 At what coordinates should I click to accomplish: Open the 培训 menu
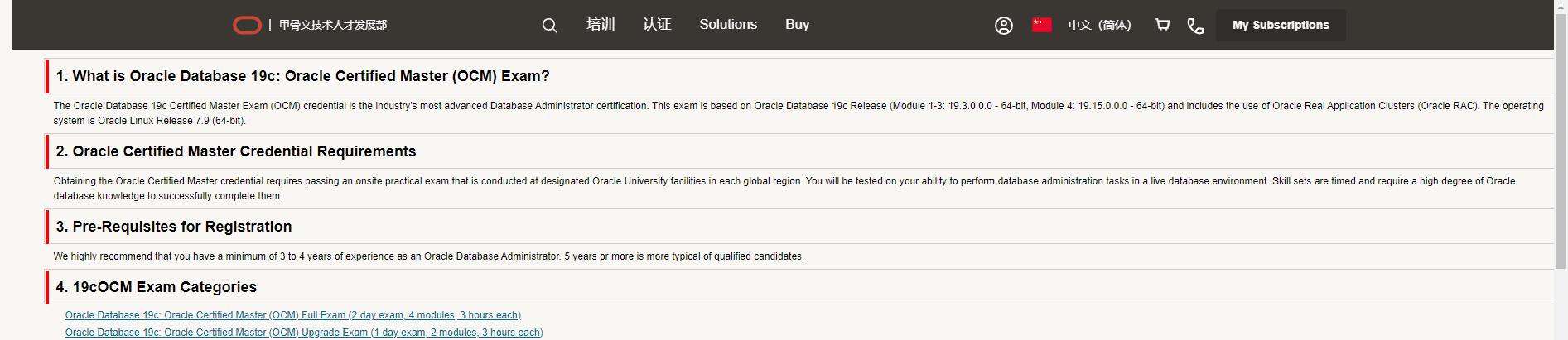pyautogui.click(x=601, y=25)
